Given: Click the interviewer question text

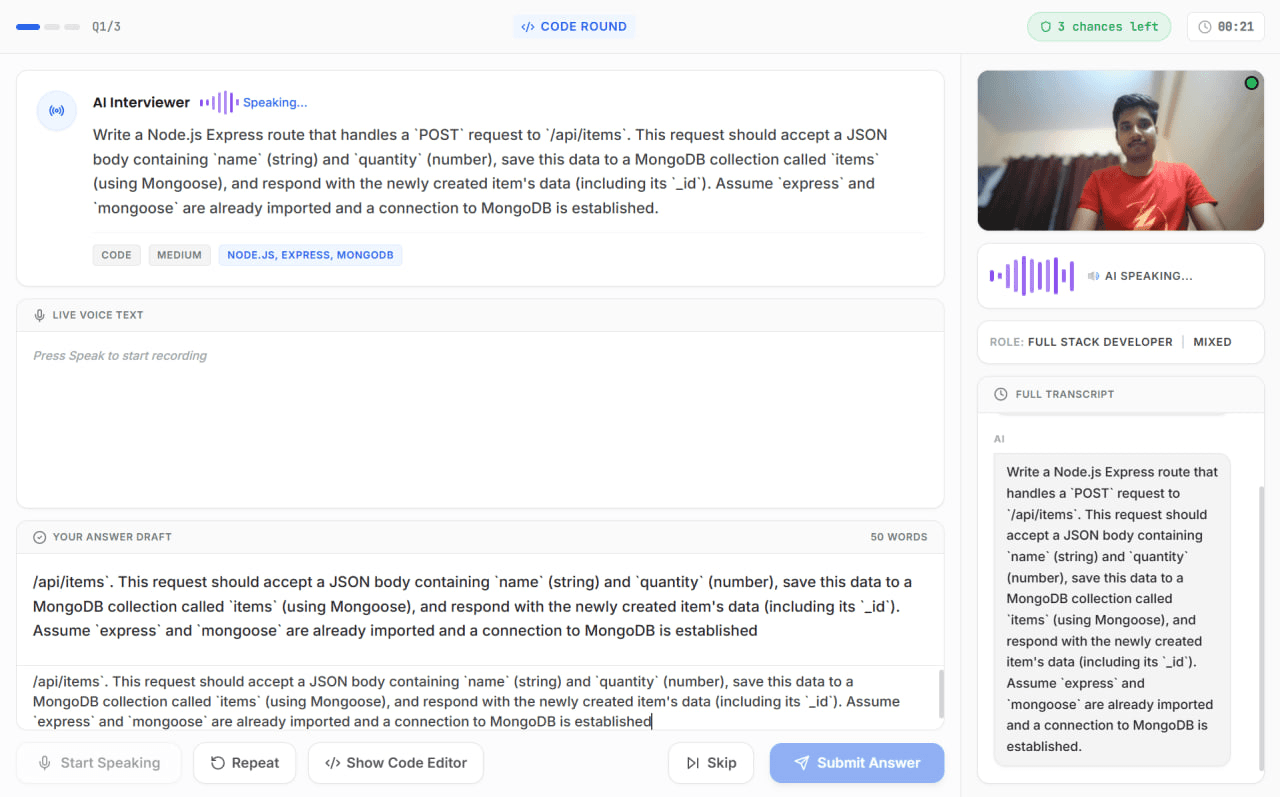Looking at the screenshot, I should tap(490, 171).
